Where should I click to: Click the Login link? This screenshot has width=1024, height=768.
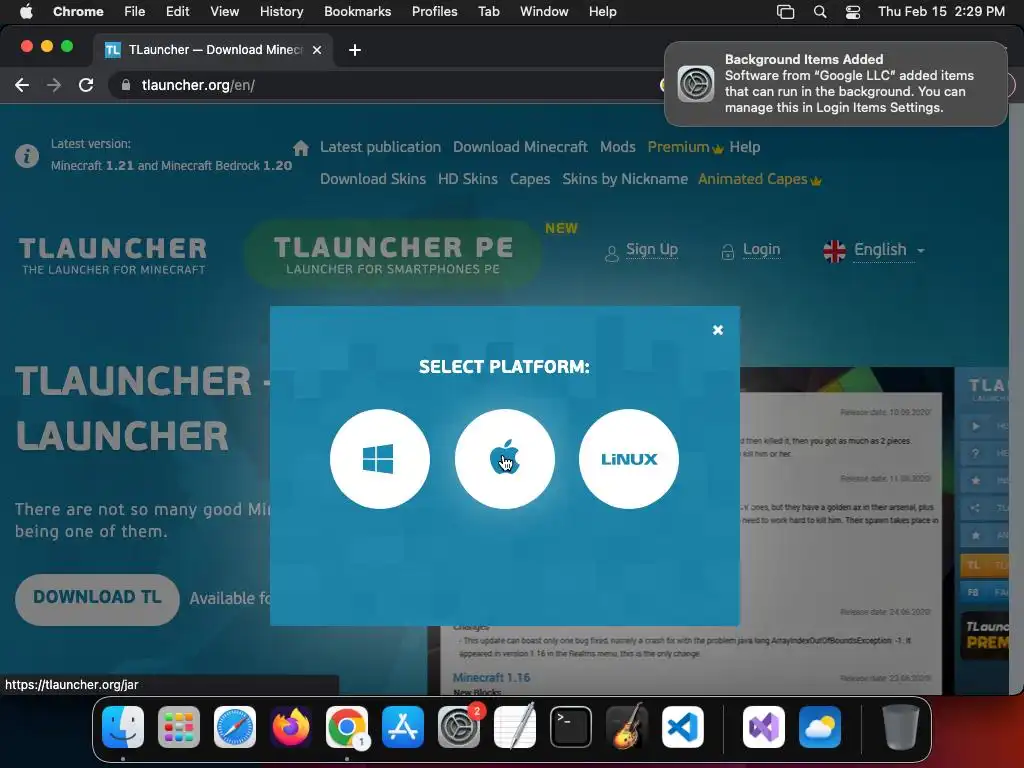tap(761, 249)
